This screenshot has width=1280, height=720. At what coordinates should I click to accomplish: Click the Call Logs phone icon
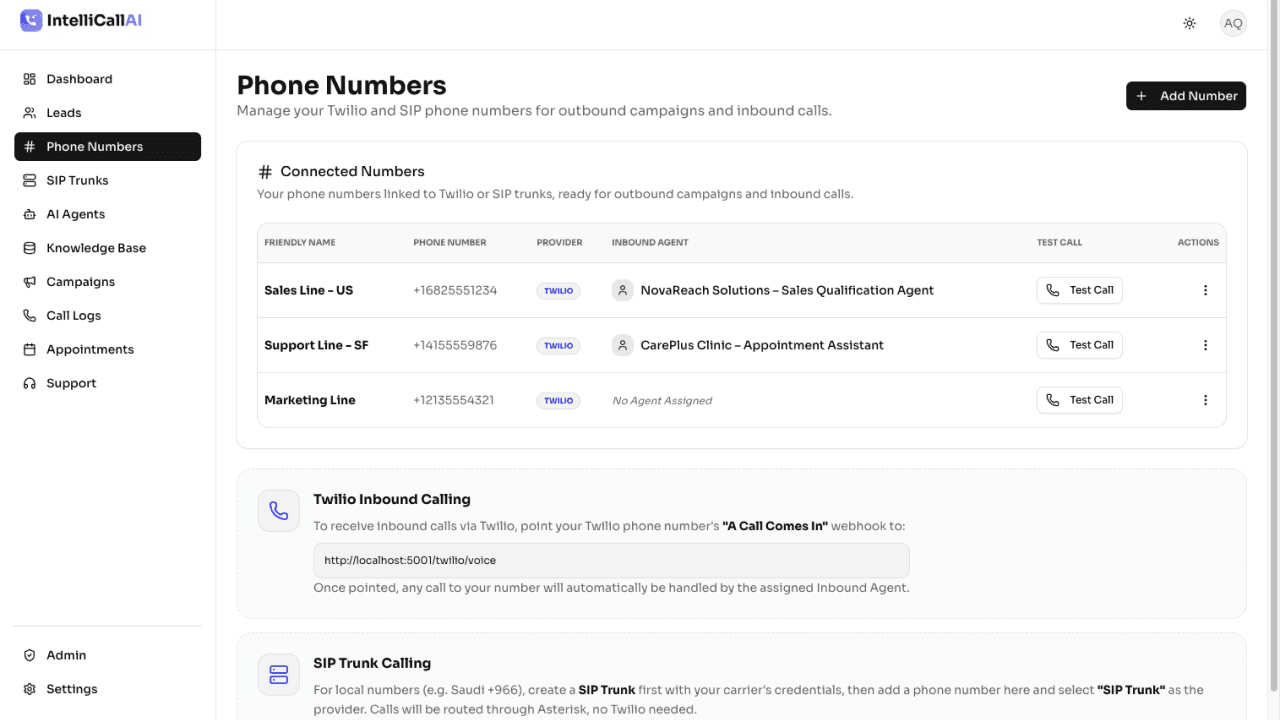(30, 316)
